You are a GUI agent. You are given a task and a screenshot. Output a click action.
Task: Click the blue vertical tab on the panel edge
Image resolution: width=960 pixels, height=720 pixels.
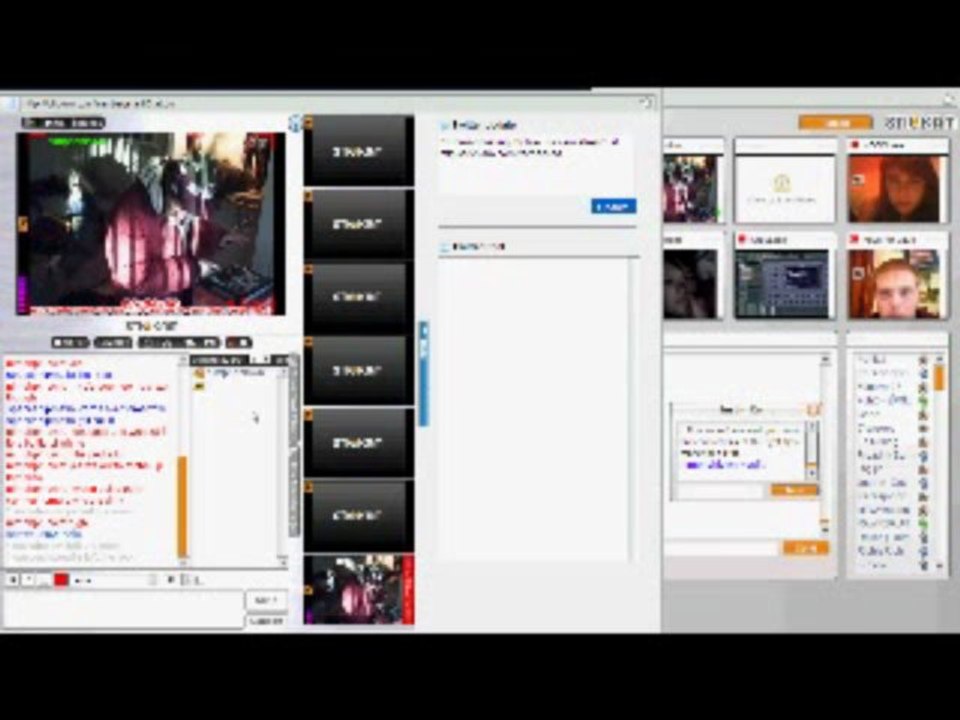coord(423,373)
